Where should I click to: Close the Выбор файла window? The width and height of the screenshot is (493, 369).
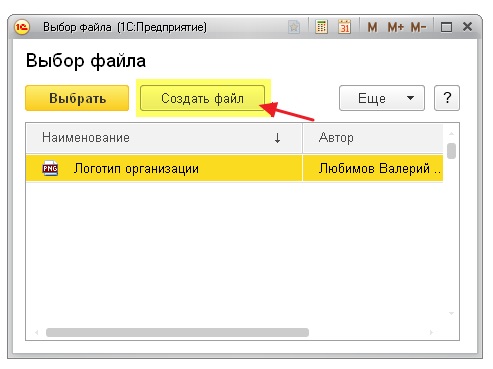(467, 27)
